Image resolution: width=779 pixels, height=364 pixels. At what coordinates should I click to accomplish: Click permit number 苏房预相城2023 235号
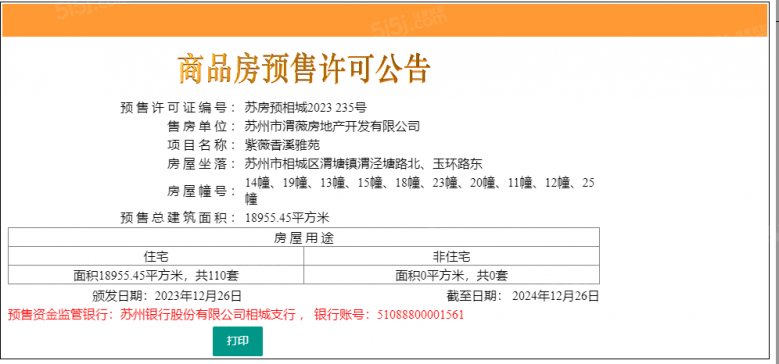coord(306,107)
